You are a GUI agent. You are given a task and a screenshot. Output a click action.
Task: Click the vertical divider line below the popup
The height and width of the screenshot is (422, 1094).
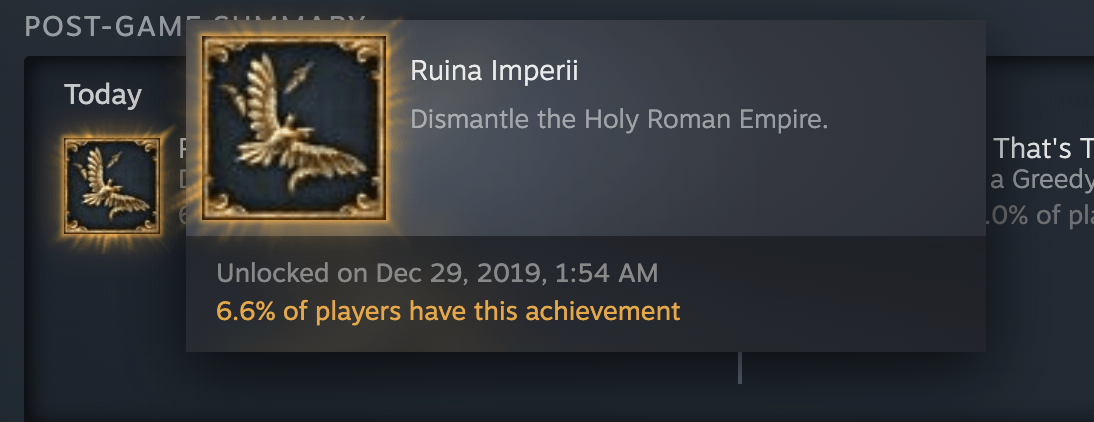click(740, 368)
